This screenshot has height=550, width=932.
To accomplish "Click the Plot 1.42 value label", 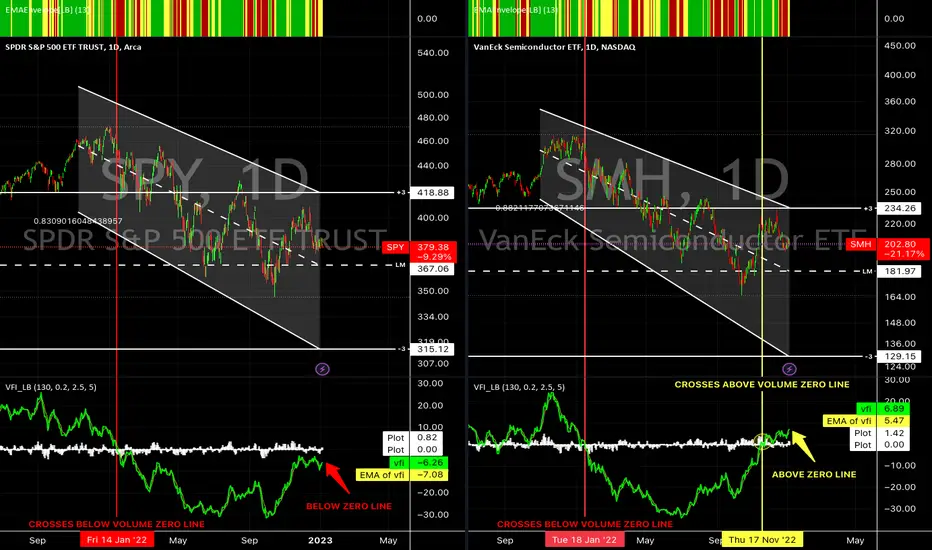I will pyautogui.click(x=882, y=433).
